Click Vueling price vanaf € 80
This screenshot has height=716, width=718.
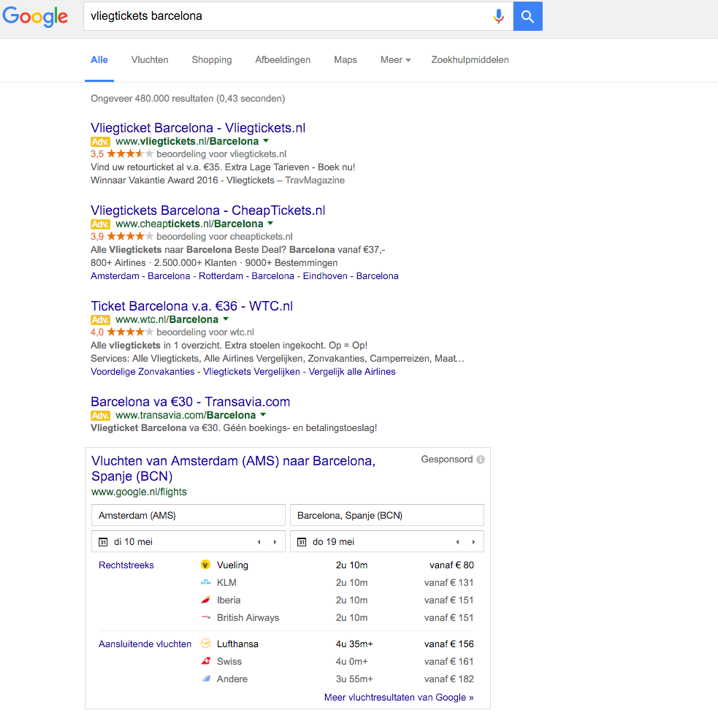point(451,565)
